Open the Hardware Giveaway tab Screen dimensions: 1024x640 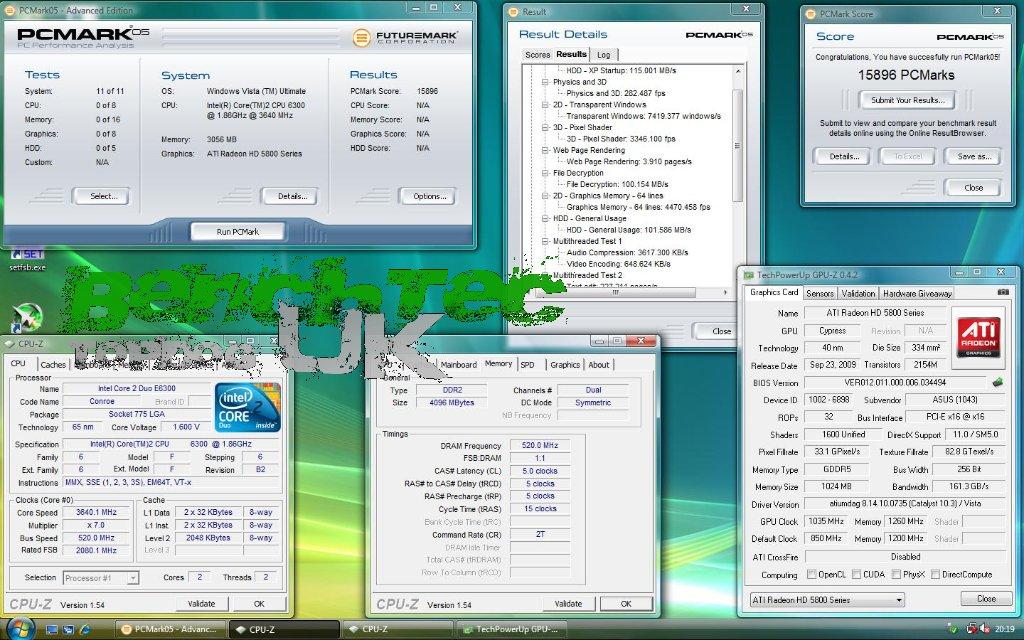[917, 294]
